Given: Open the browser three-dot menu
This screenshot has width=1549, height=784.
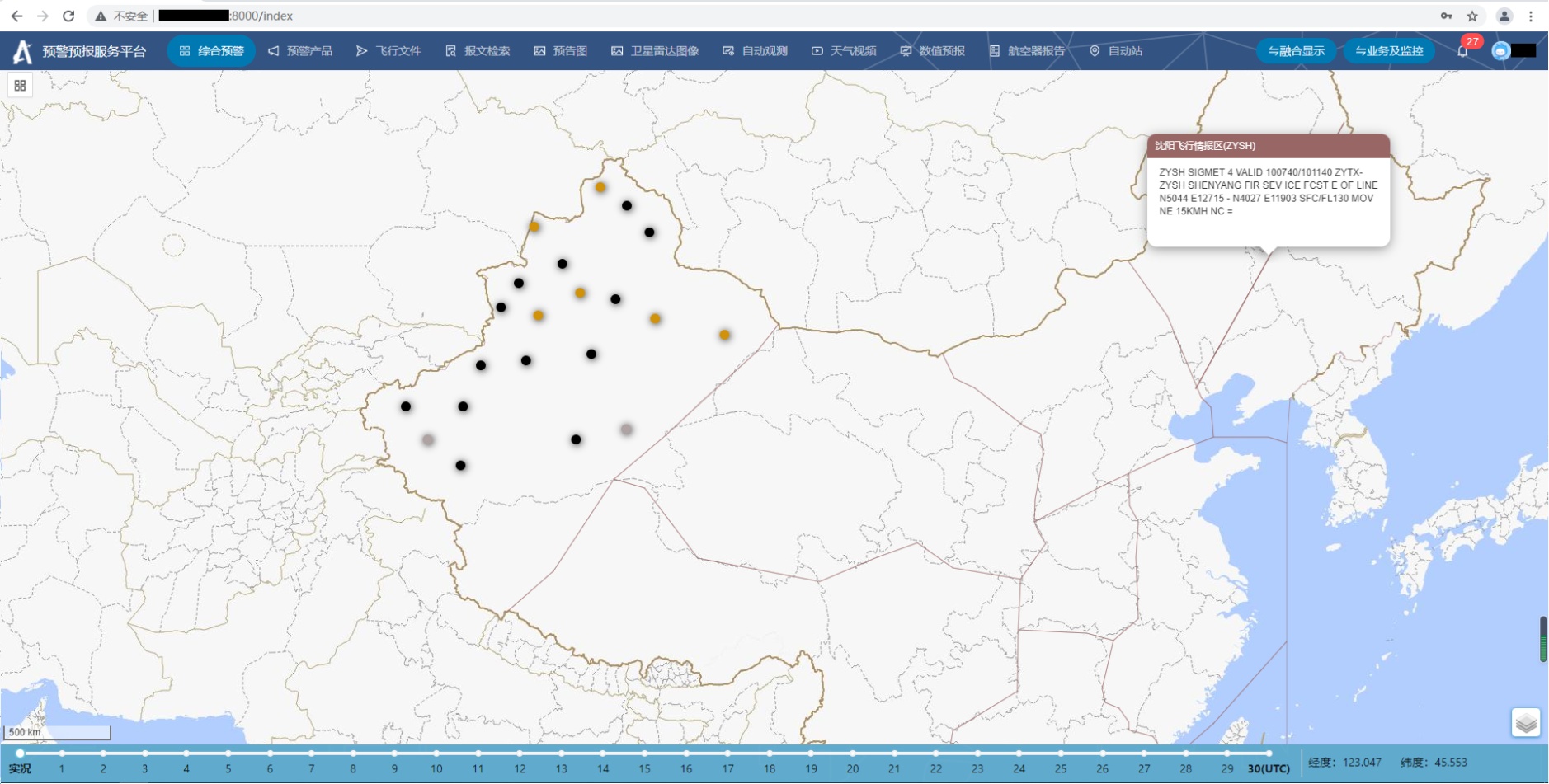Looking at the screenshot, I should pyautogui.click(x=1531, y=16).
